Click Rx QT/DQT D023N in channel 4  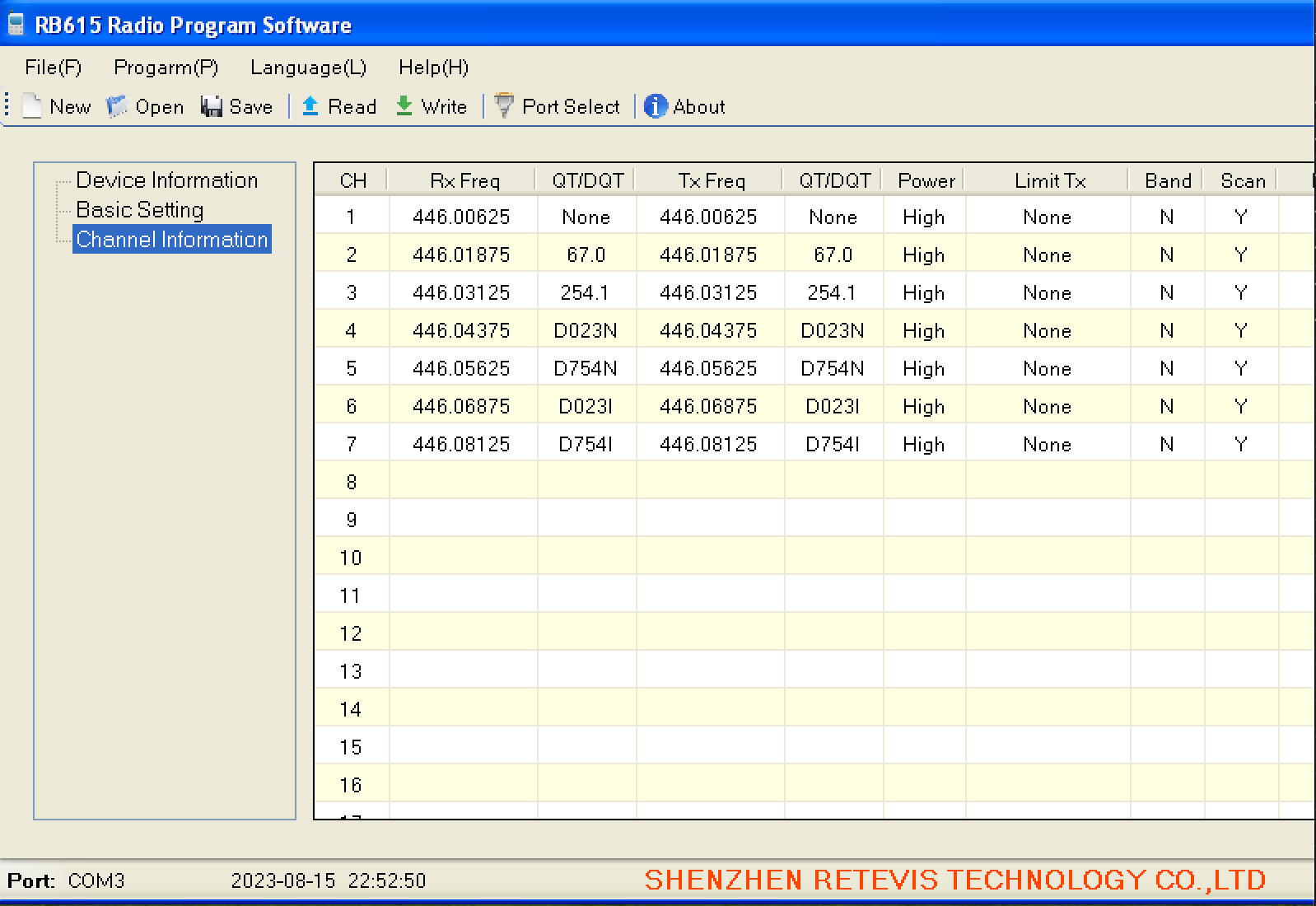point(586,330)
